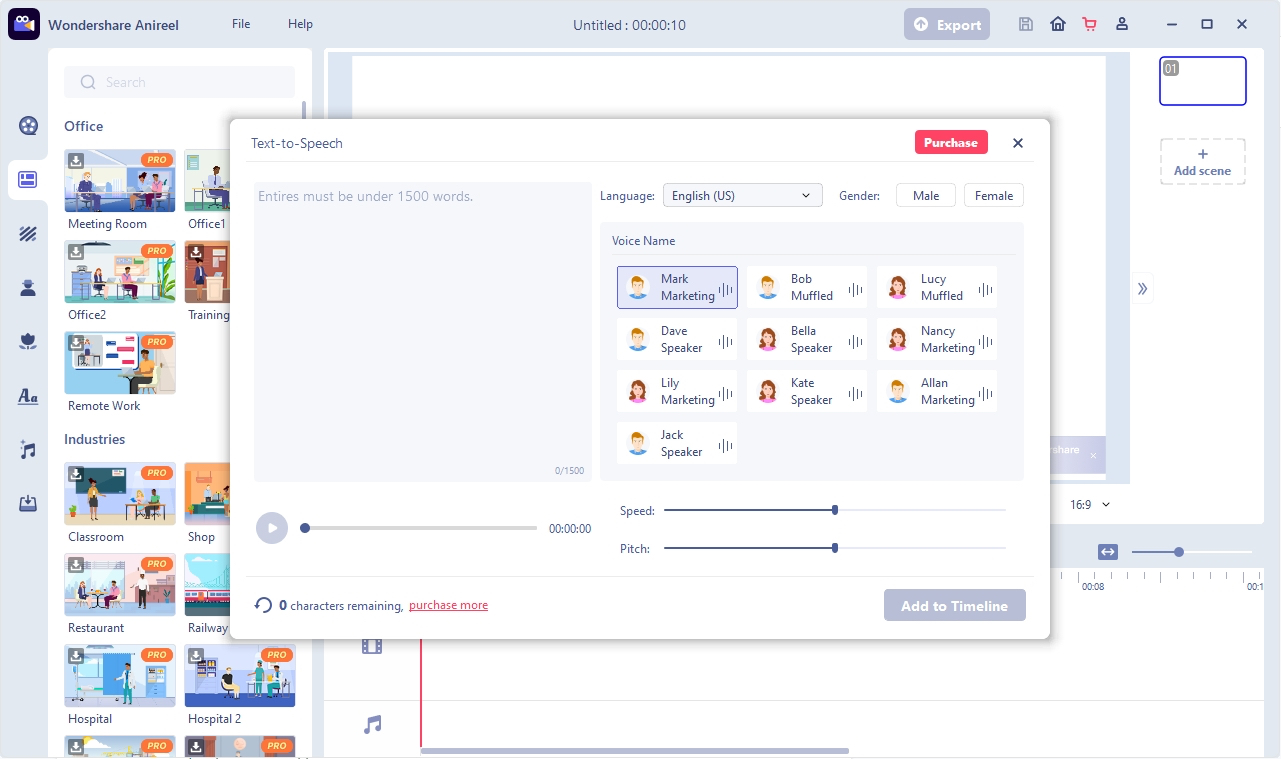Open the lotus props sidebar icon
The width and height of the screenshot is (1281, 759).
28,342
